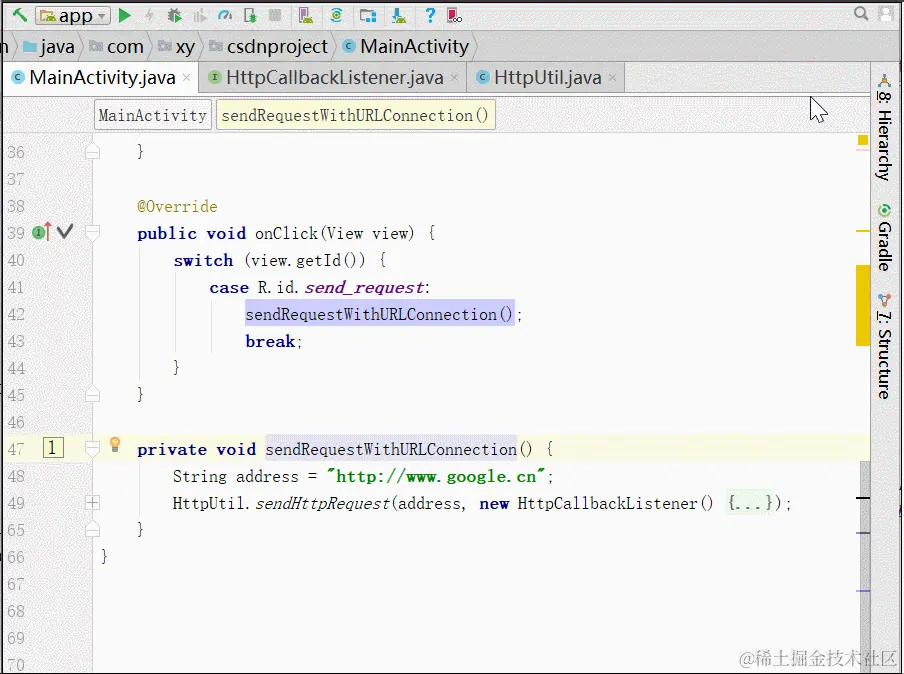
Task: Start debugging with the bug icon
Action: (174, 16)
